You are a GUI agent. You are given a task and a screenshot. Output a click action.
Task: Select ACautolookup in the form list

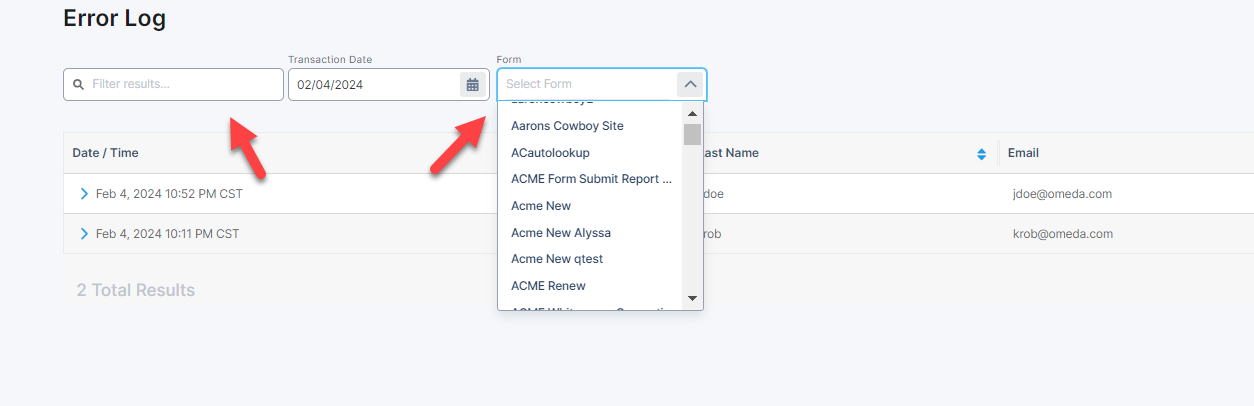pos(550,153)
